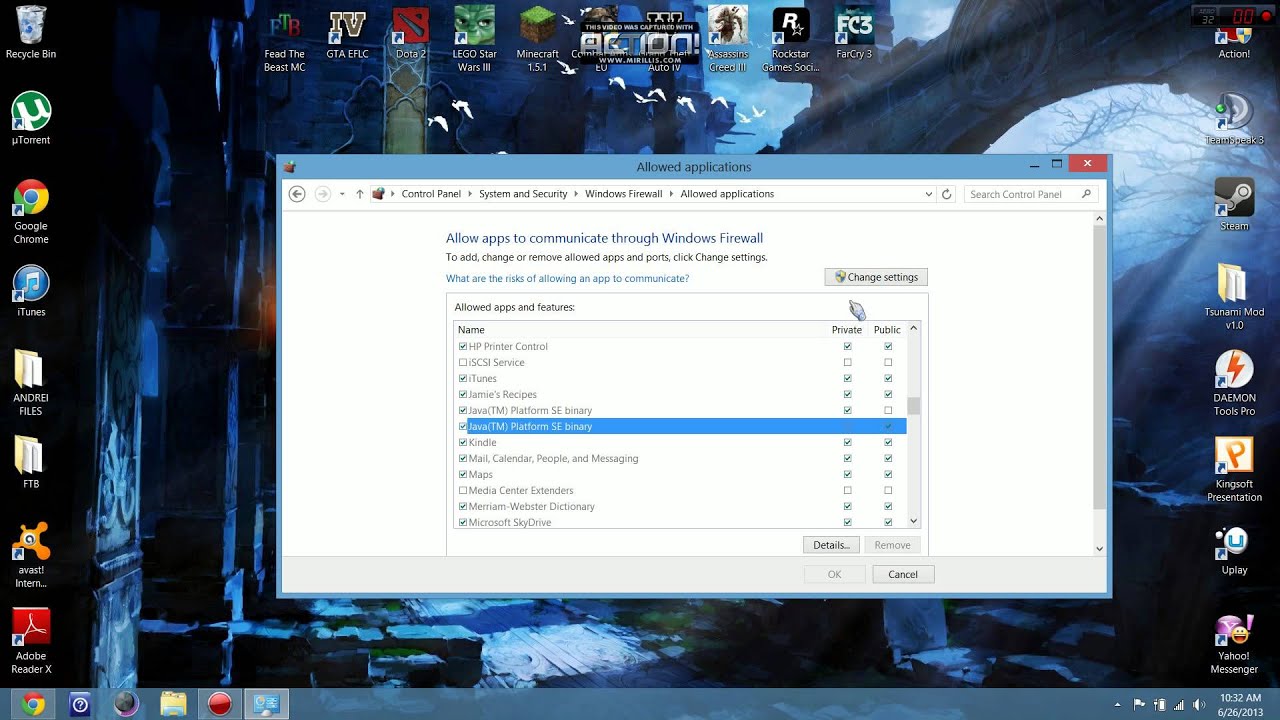
Task: Open Google Chrome desktop shortcut
Action: [31, 211]
